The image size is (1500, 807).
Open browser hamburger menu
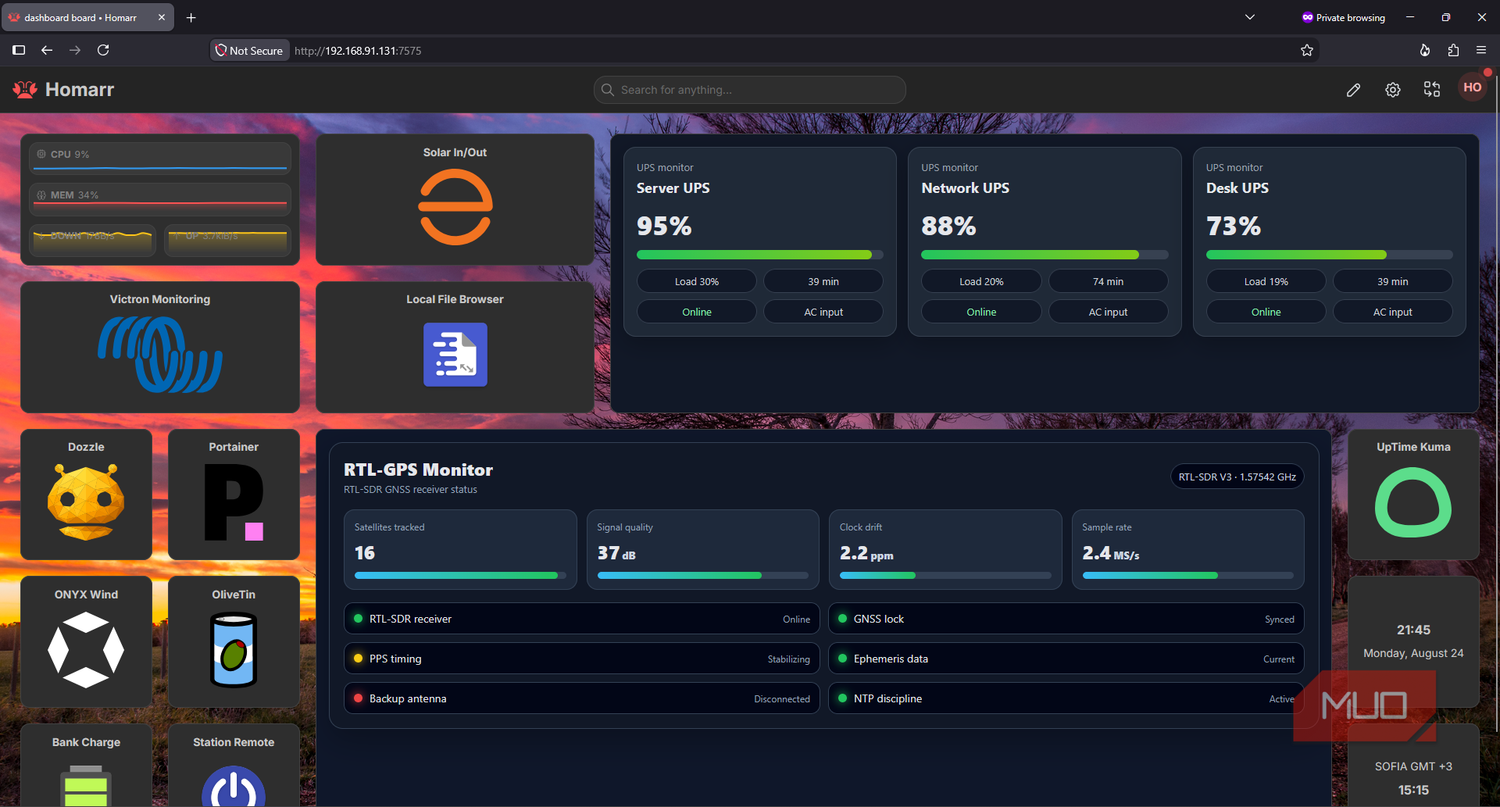coord(1481,50)
